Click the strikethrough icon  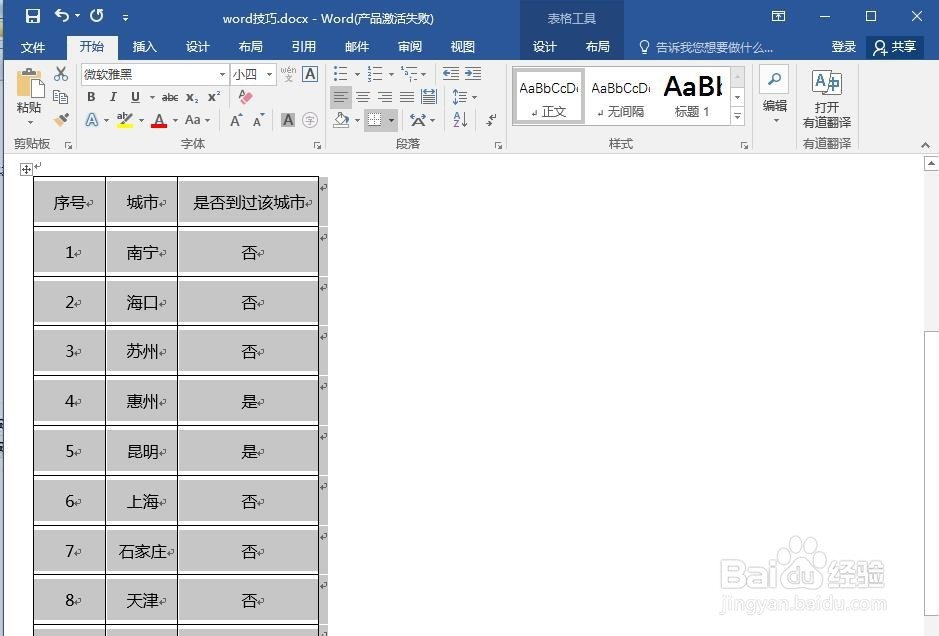[170, 97]
